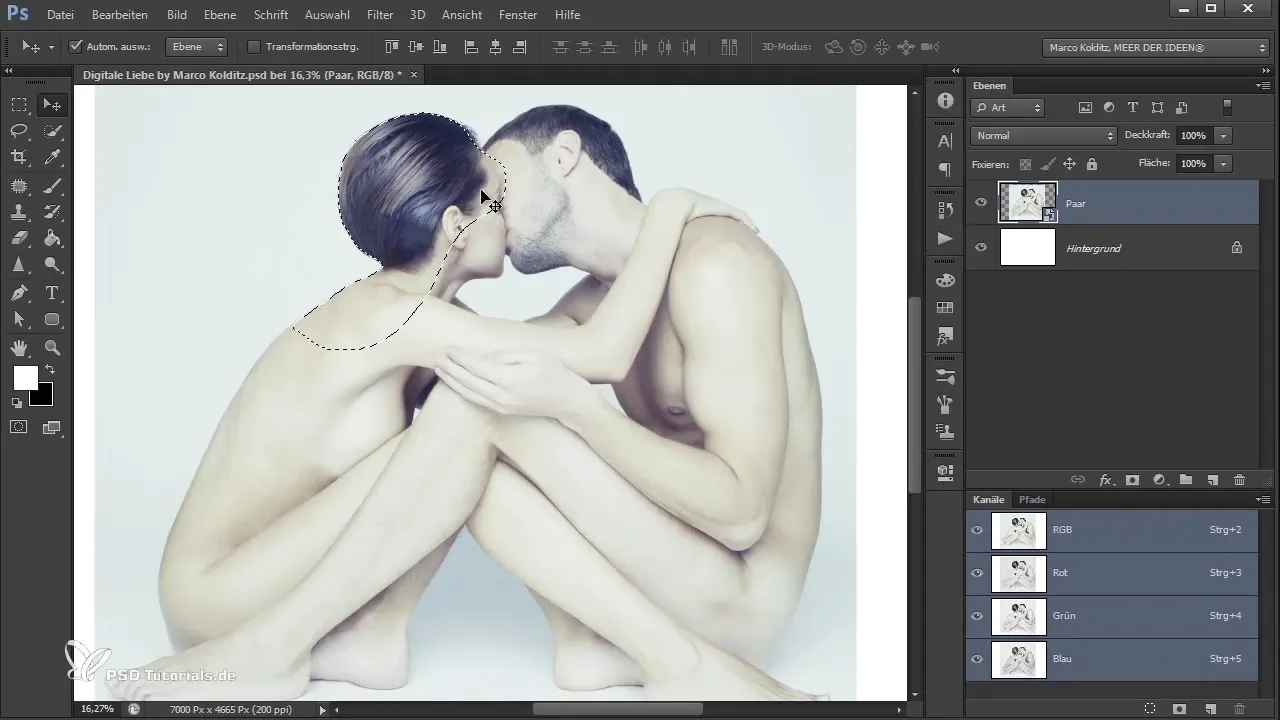
Task: Select the Horizontal Type tool
Action: pyautogui.click(x=52, y=293)
